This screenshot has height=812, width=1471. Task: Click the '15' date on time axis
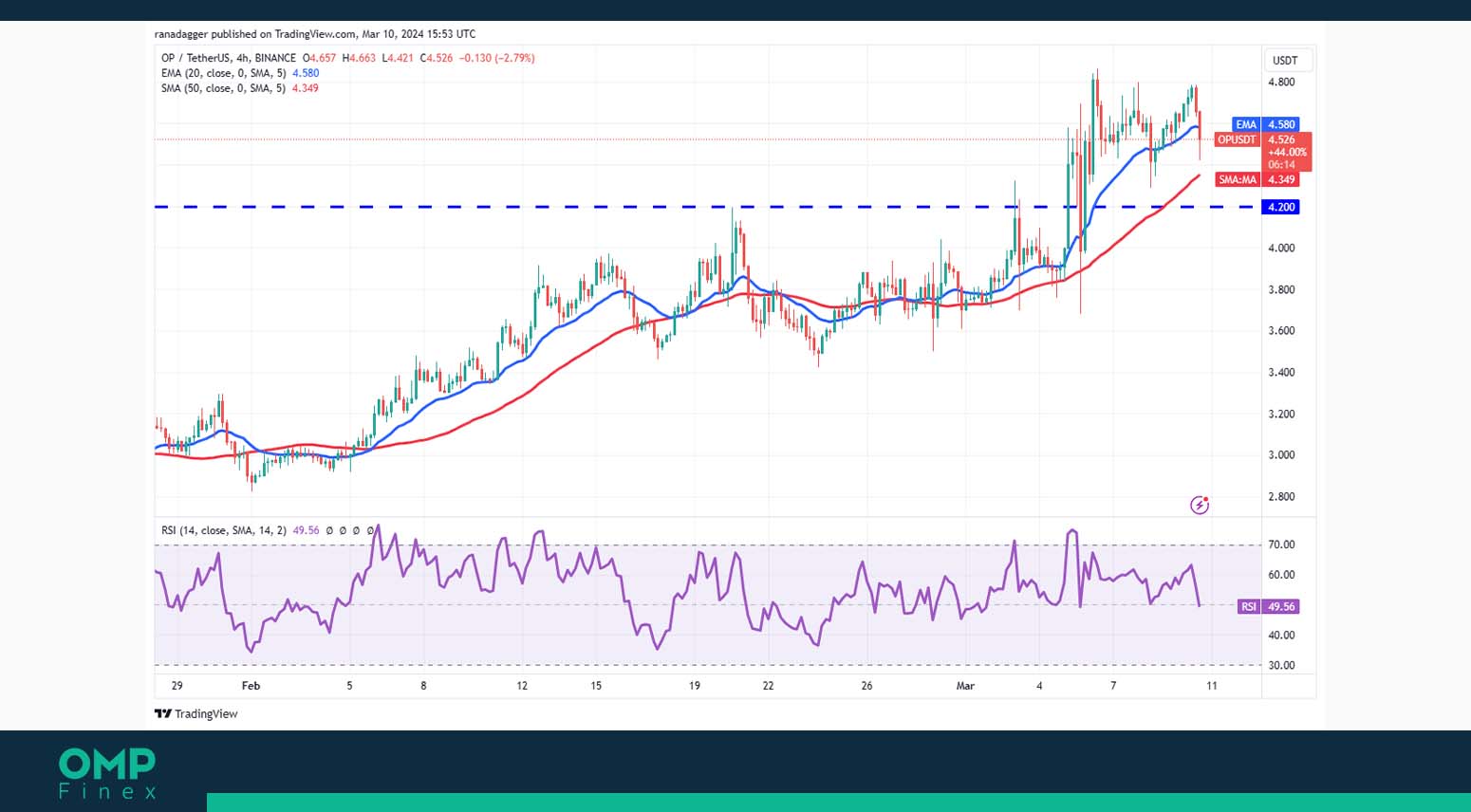pos(596,686)
